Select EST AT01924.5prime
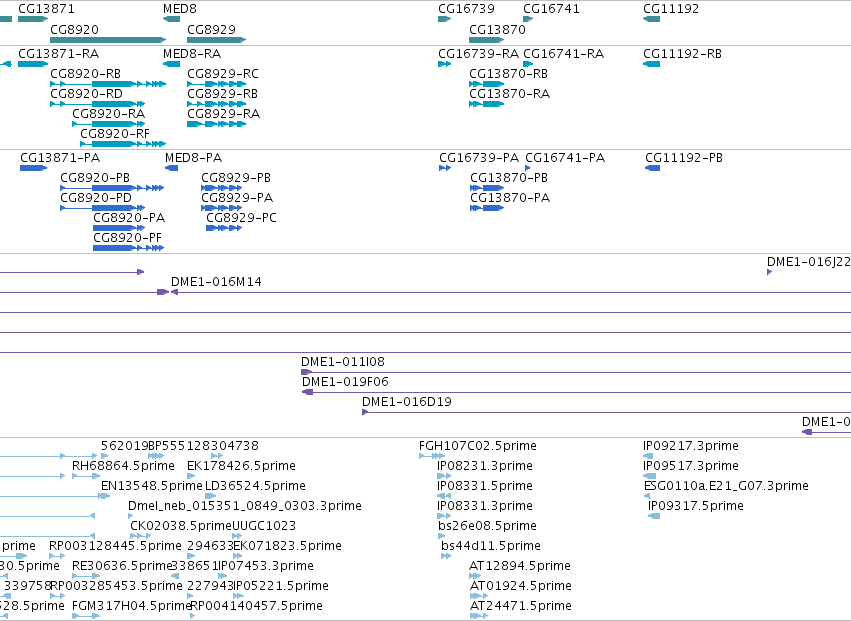Viewport: 851px width, 621px height. (520, 586)
